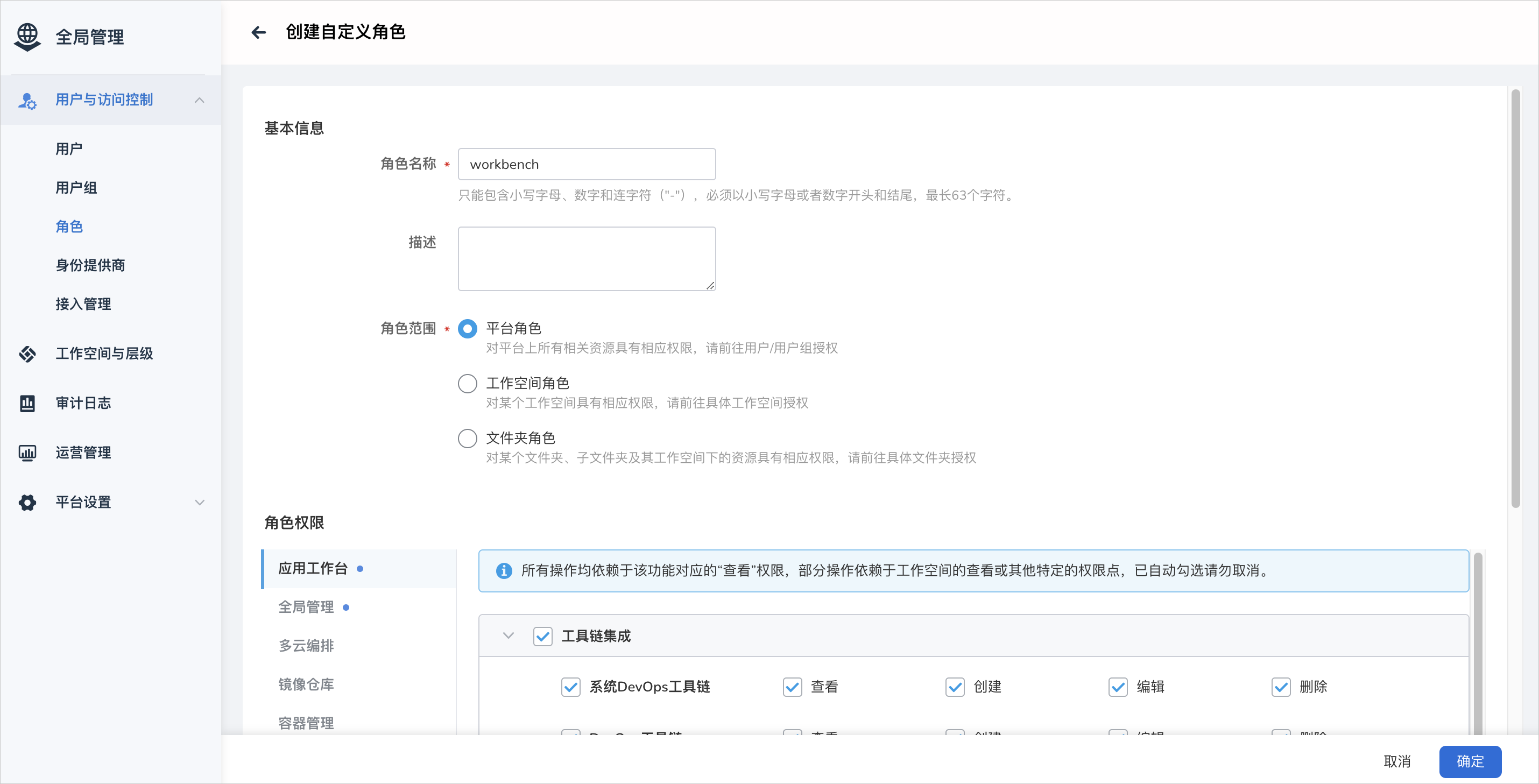Click the operations management chart icon
1539x784 pixels.
tap(27, 453)
